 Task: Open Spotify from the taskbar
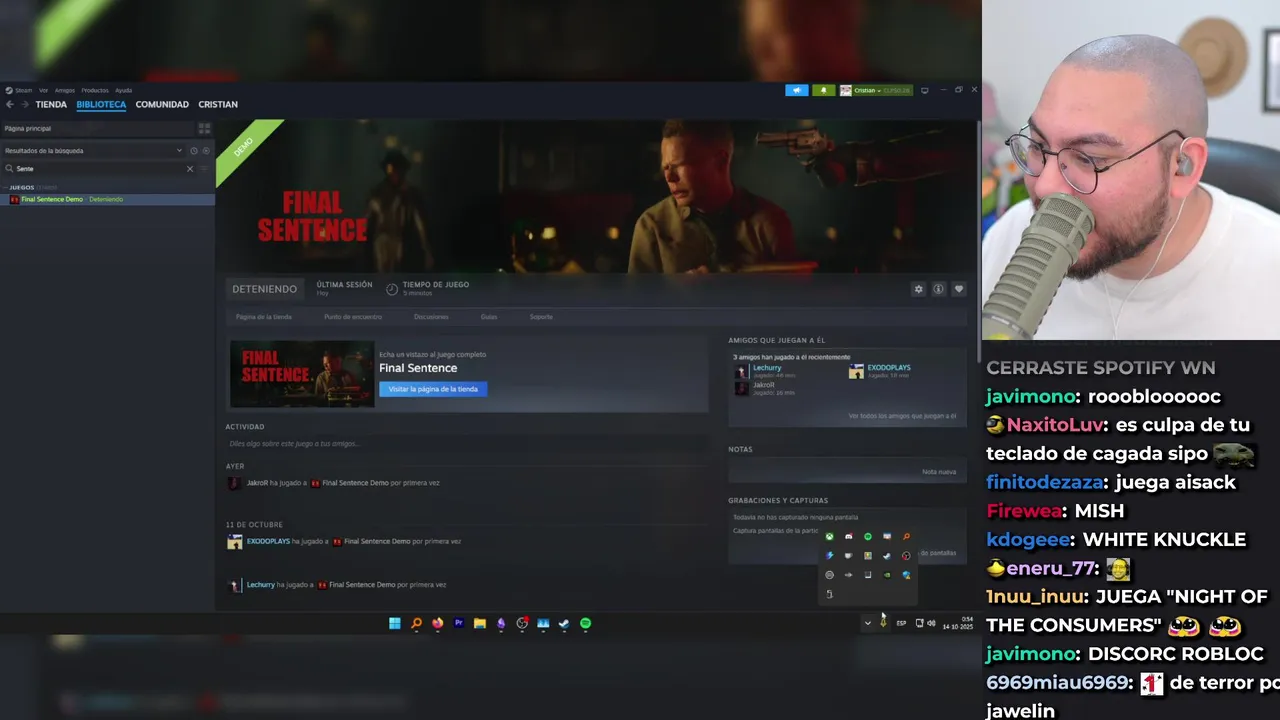(585, 623)
